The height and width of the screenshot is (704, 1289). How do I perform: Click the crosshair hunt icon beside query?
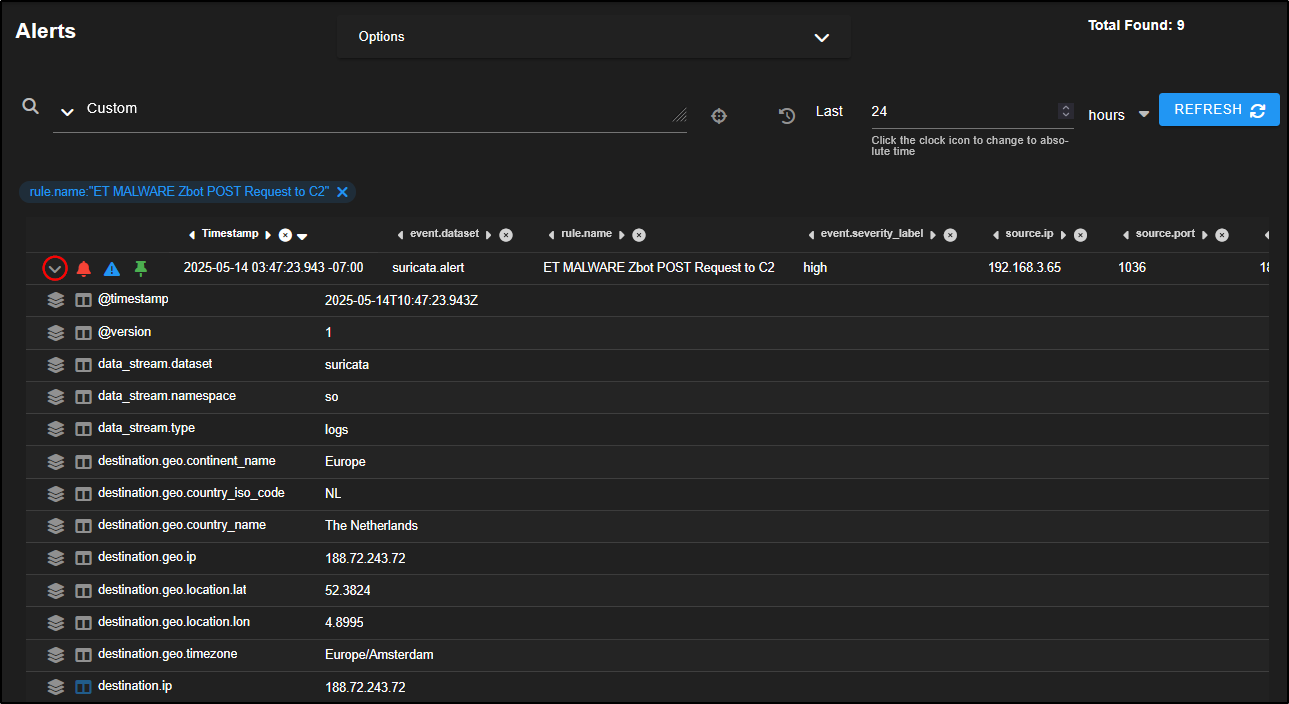pyautogui.click(x=718, y=116)
